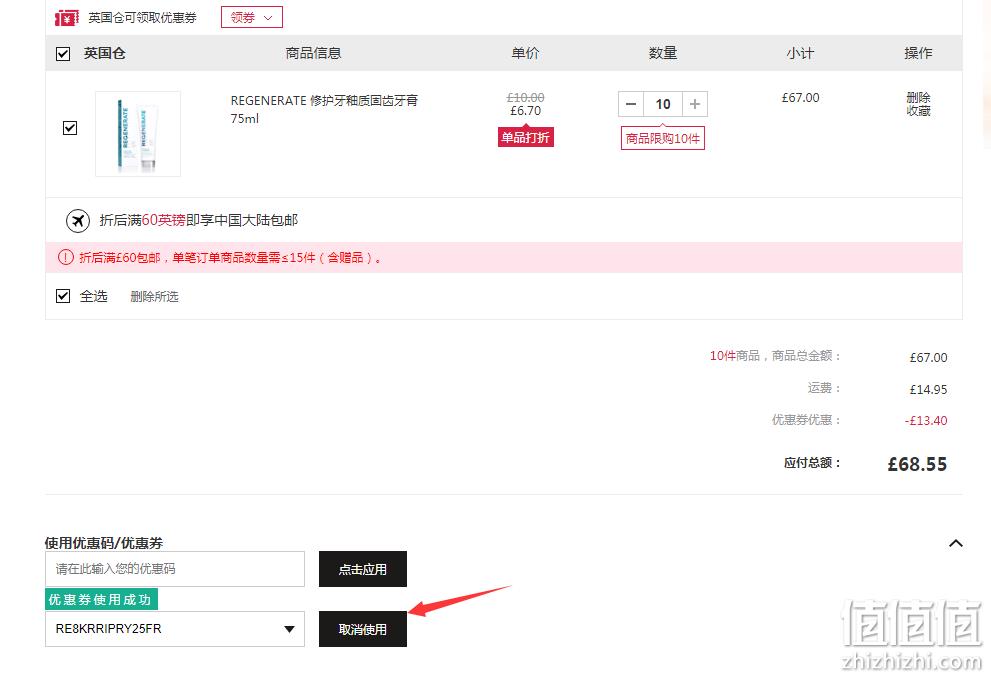
Task: Focus the promo code input field
Action: coord(175,569)
